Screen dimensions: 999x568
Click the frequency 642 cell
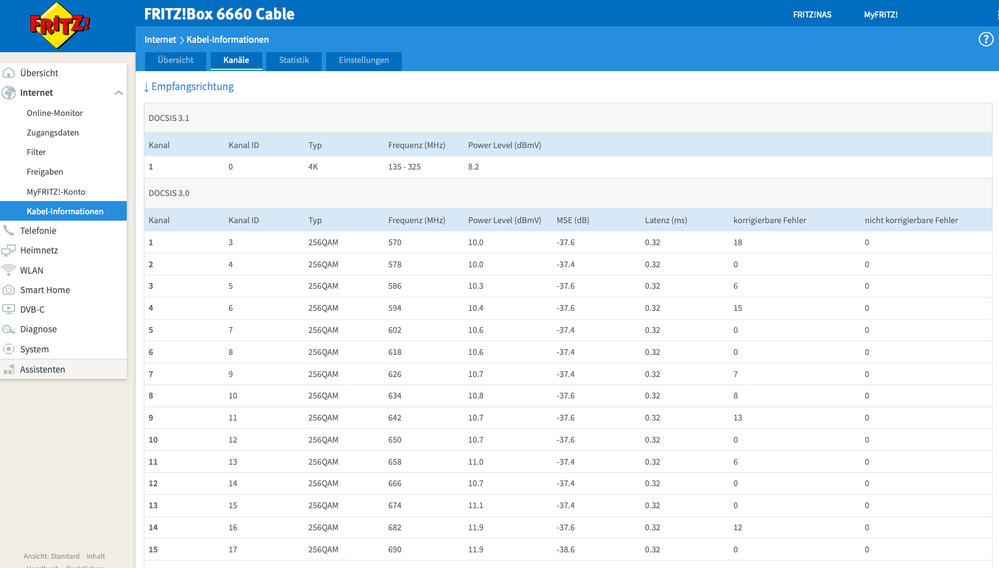[x=395, y=418]
